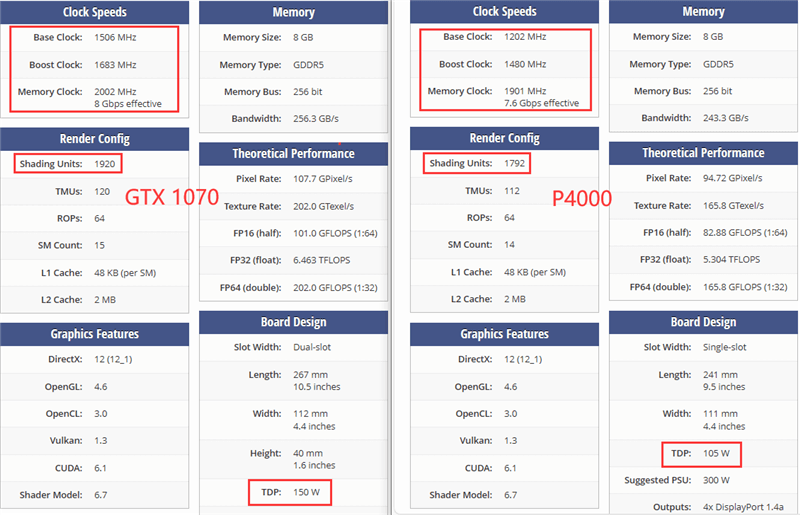Select the GDDR5 memory type in GTX 1070 specs
Image resolution: width=800 pixels, height=515 pixels.
(308, 65)
